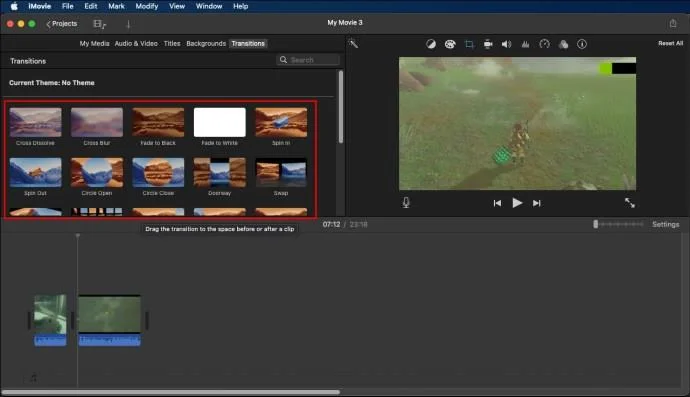The image size is (690, 397).
Task: Select the Transitions tab
Action: [x=248, y=44]
